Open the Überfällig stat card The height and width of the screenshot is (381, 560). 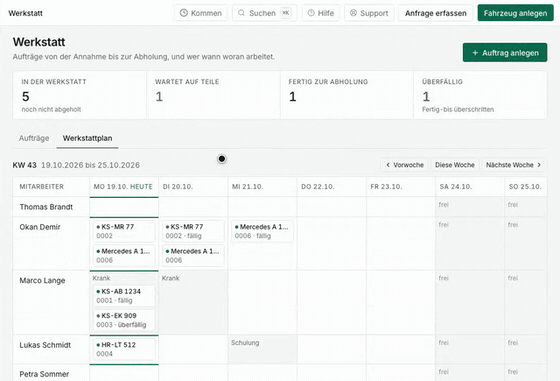[480, 95]
